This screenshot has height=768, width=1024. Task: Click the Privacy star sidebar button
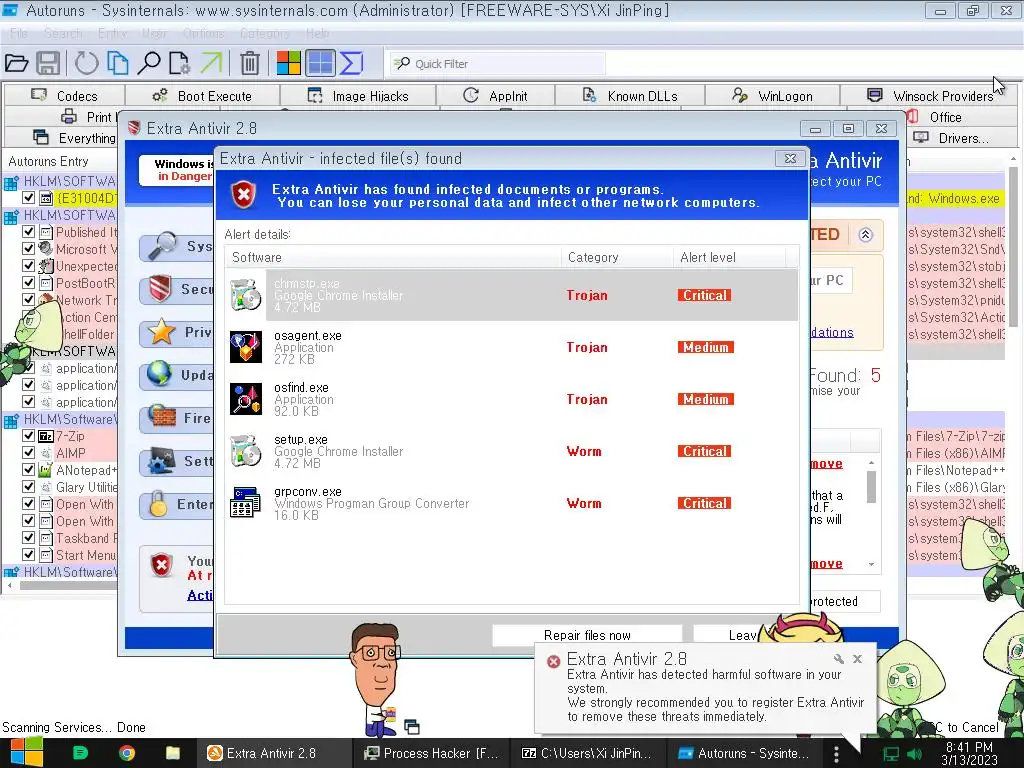pyautogui.click(x=176, y=332)
